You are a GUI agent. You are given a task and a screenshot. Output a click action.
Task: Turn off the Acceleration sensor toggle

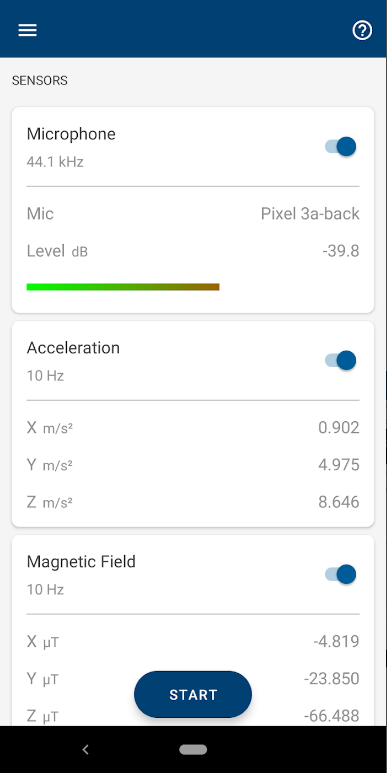[341, 360]
